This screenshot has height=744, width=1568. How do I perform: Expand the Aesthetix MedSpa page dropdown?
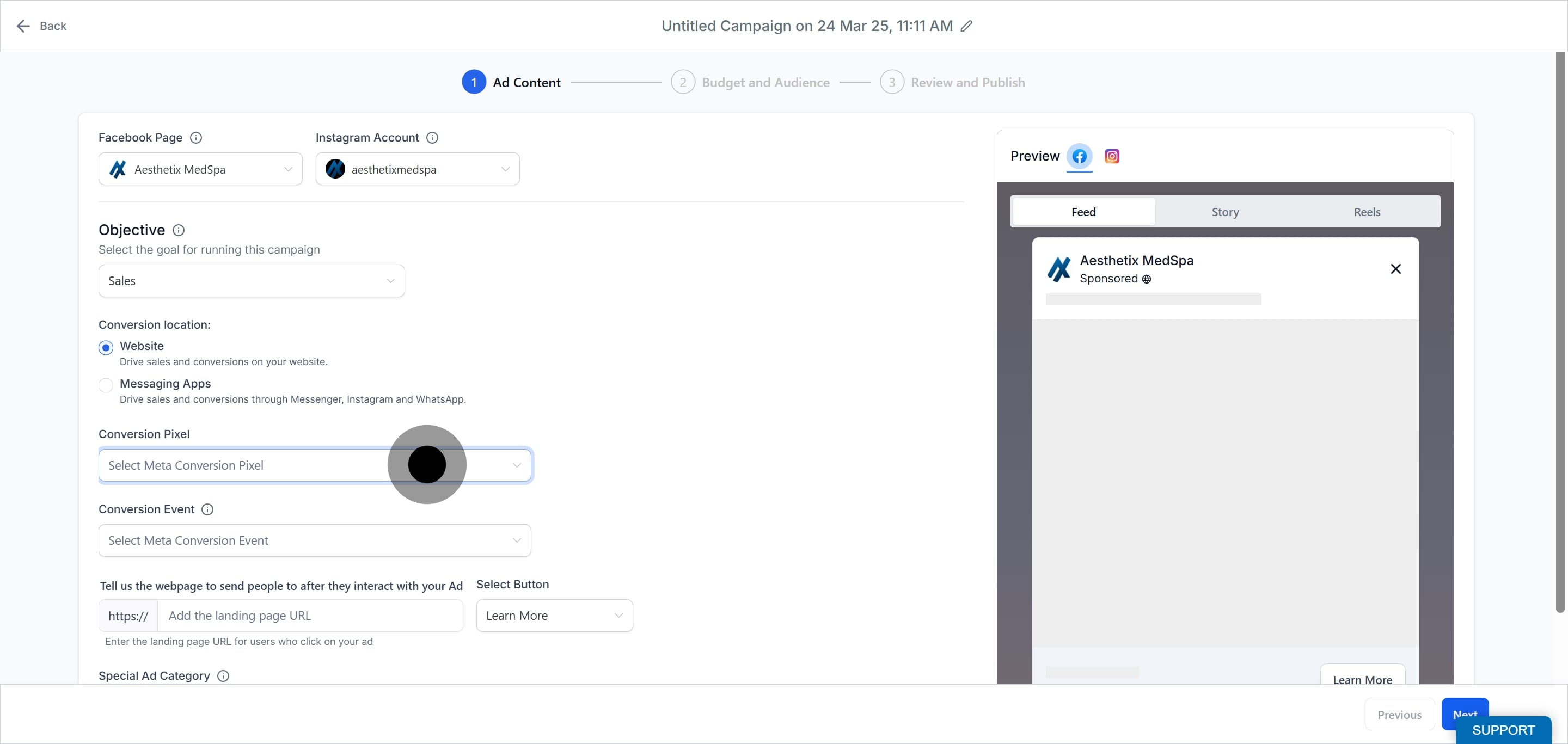pos(200,169)
